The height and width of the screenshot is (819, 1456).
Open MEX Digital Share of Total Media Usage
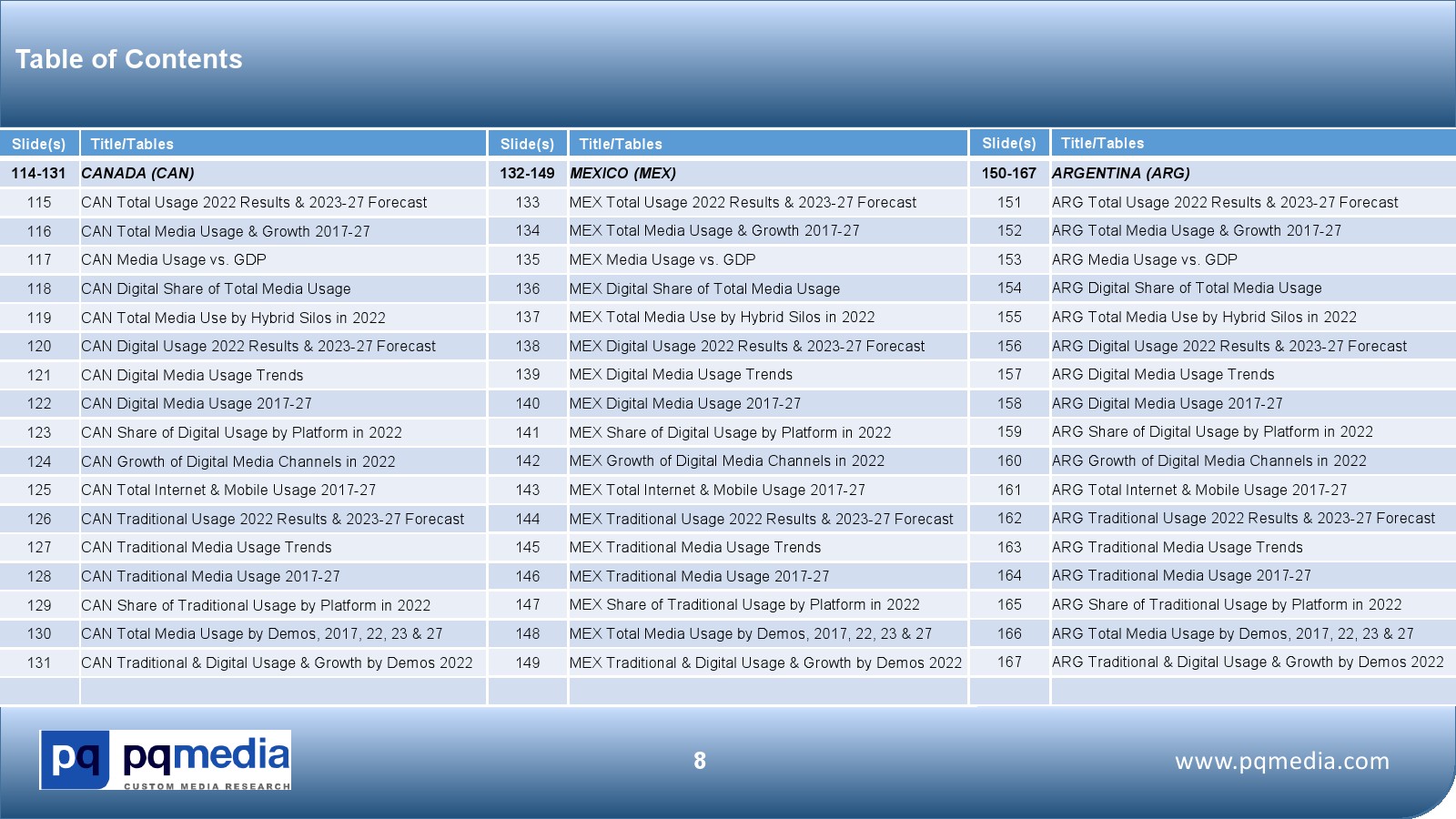pos(704,288)
